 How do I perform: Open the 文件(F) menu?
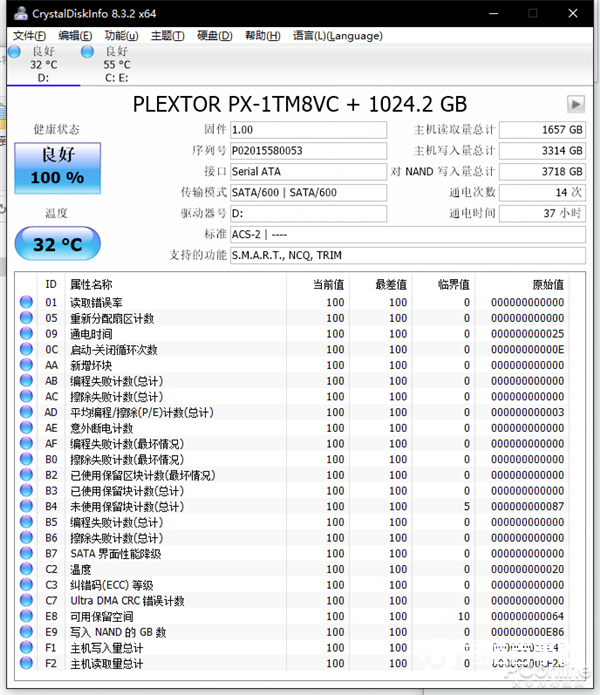click(29, 35)
